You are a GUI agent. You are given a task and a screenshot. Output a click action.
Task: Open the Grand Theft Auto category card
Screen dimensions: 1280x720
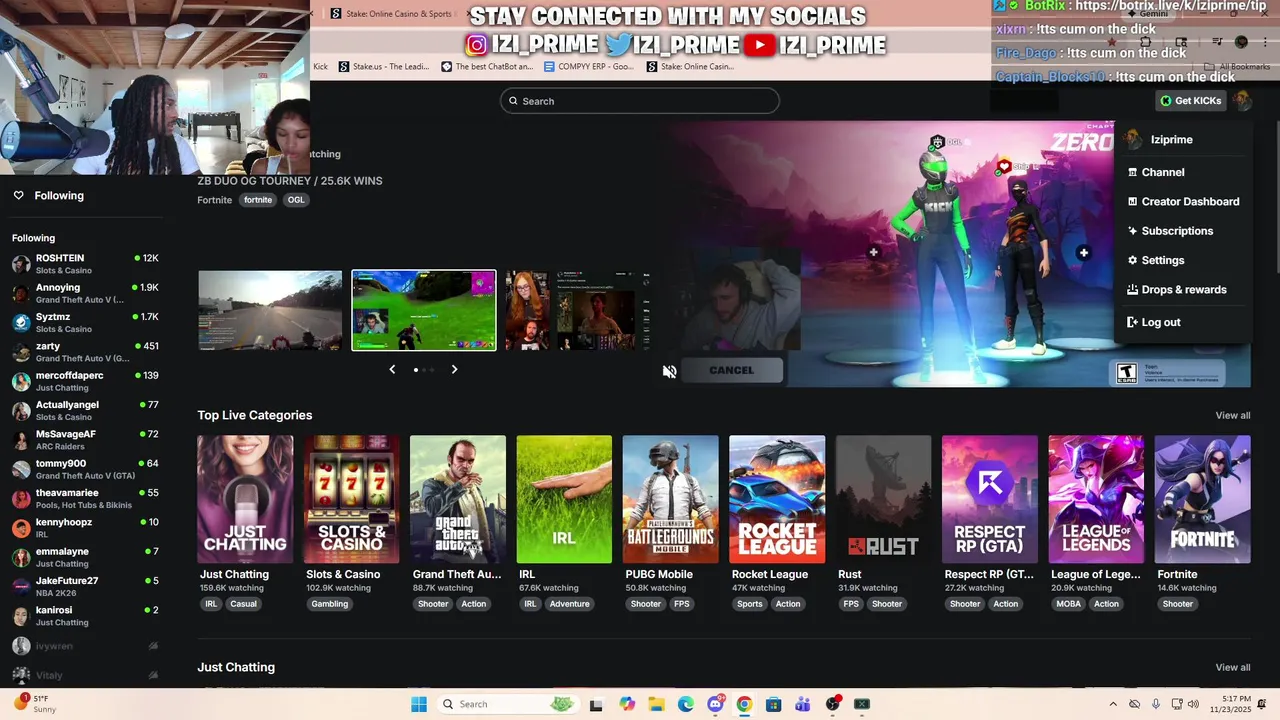point(458,499)
